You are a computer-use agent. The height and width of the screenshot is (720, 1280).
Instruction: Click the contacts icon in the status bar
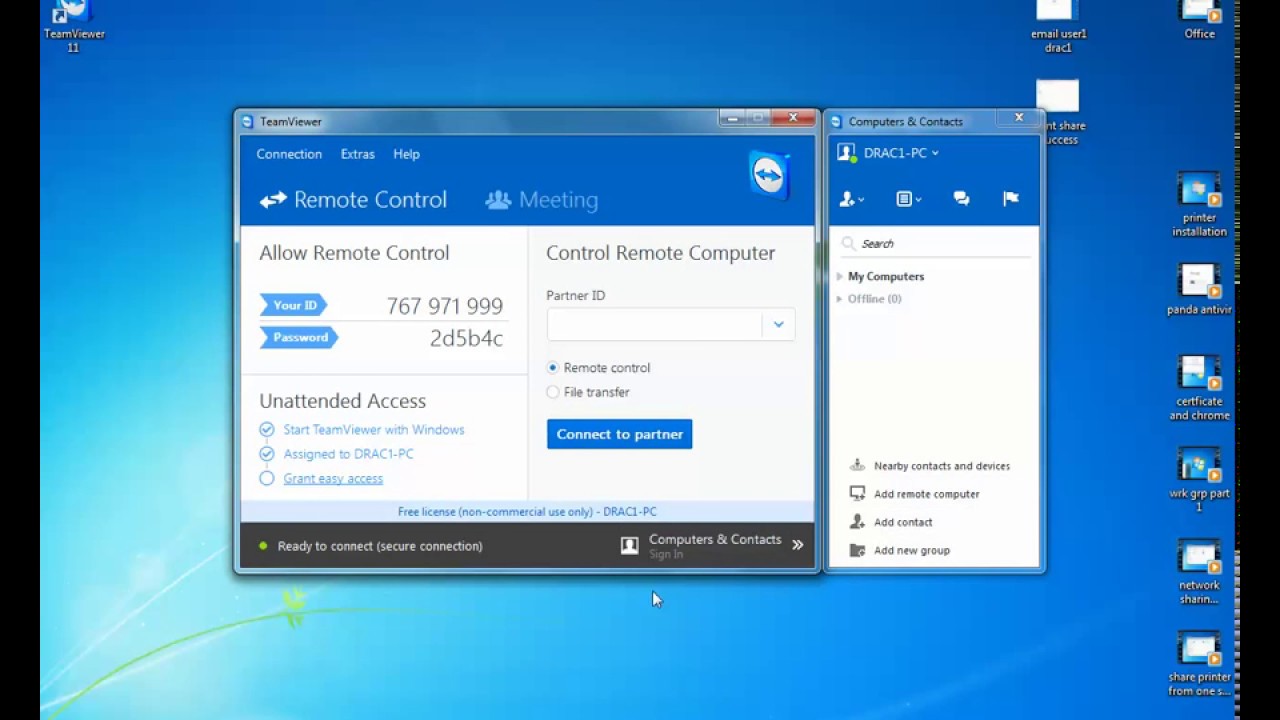click(x=629, y=545)
